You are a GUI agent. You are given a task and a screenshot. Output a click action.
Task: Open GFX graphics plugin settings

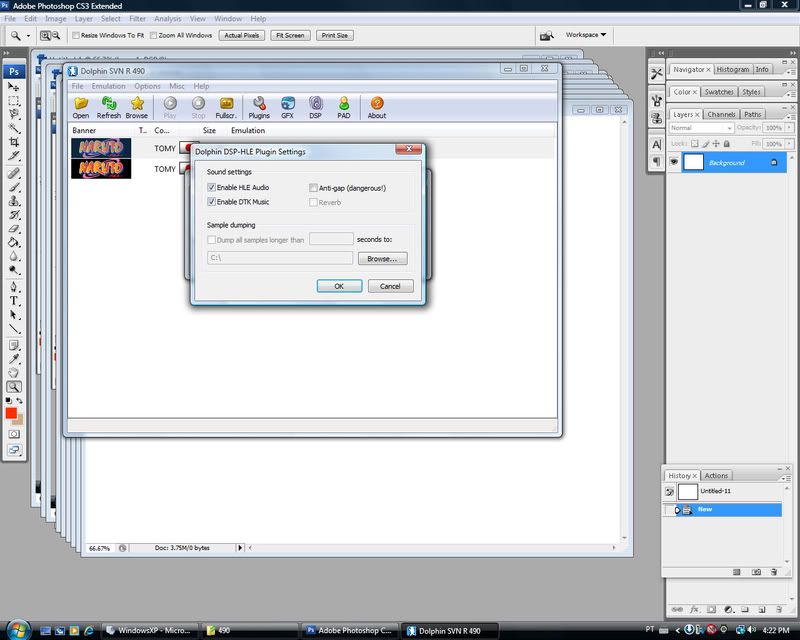(287, 108)
